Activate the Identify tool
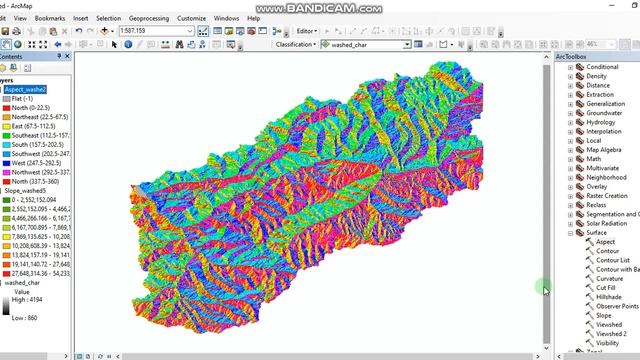 tap(128, 44)
